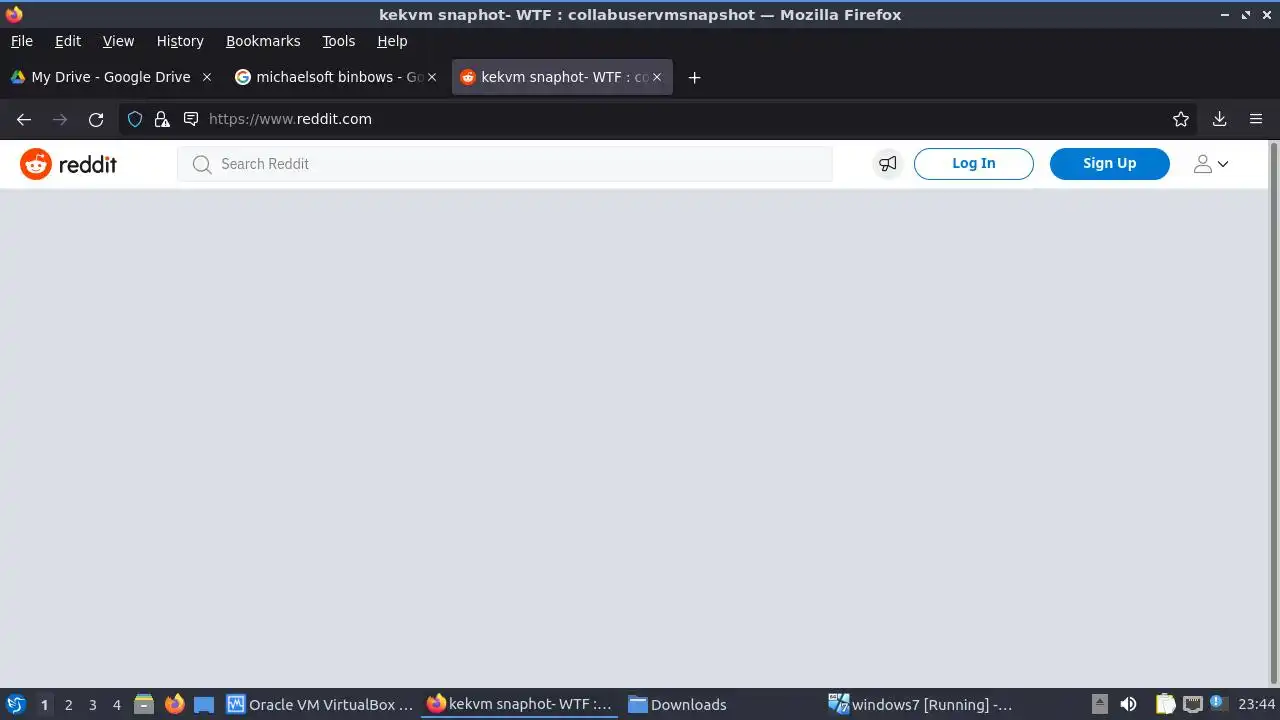The height and width of the screenshot is (720, 1280).
Task: Open the Firefox hamburger application menu
Action: pyautogui.click(x=1256, y=119)
